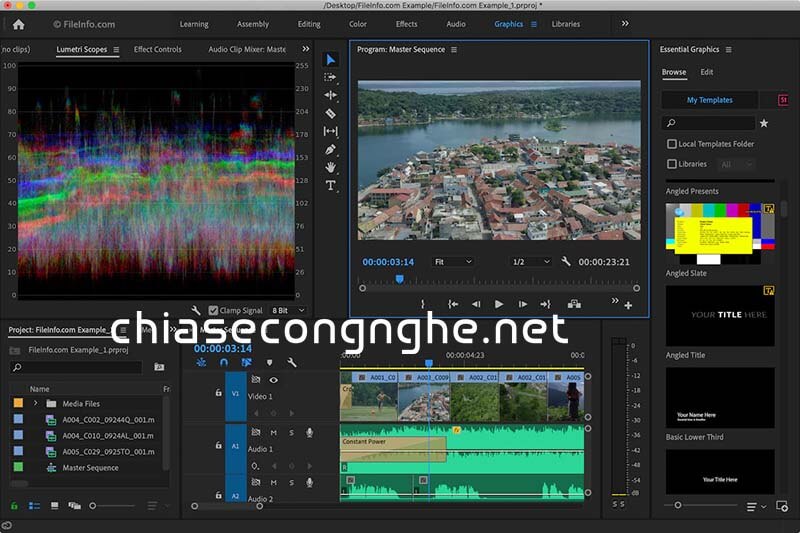This screenshot has height=533, width=800.
Task: Toggle Video 1 track output eye
Action: click(x=274, y=380)
